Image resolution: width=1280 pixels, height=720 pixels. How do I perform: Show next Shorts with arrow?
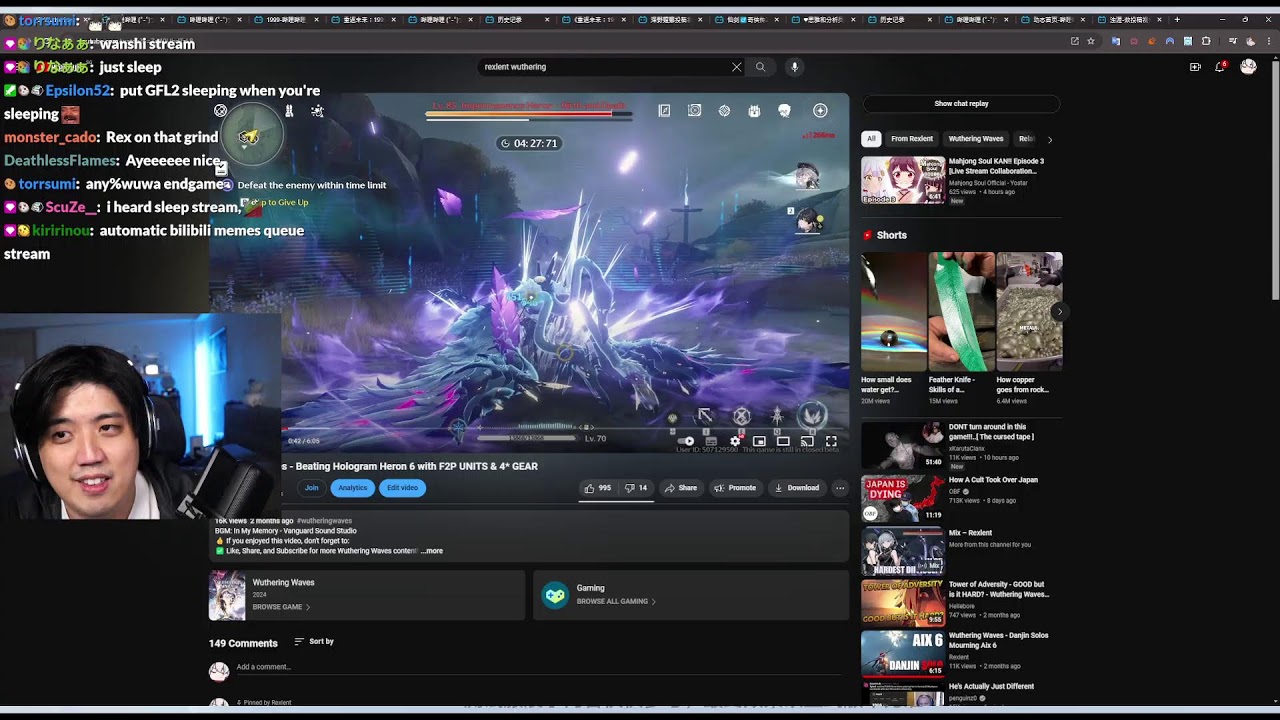pyautogui.click(x=1059, y=312)
